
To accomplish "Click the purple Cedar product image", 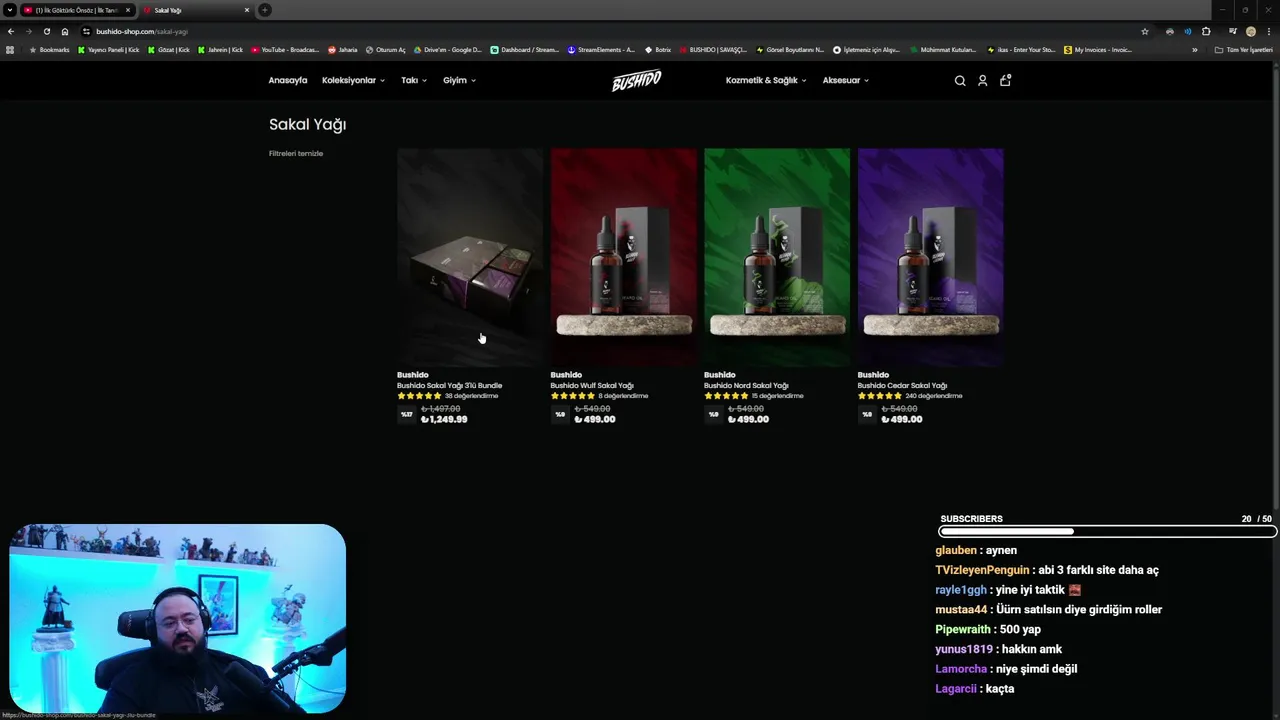I will pos(930,257).
